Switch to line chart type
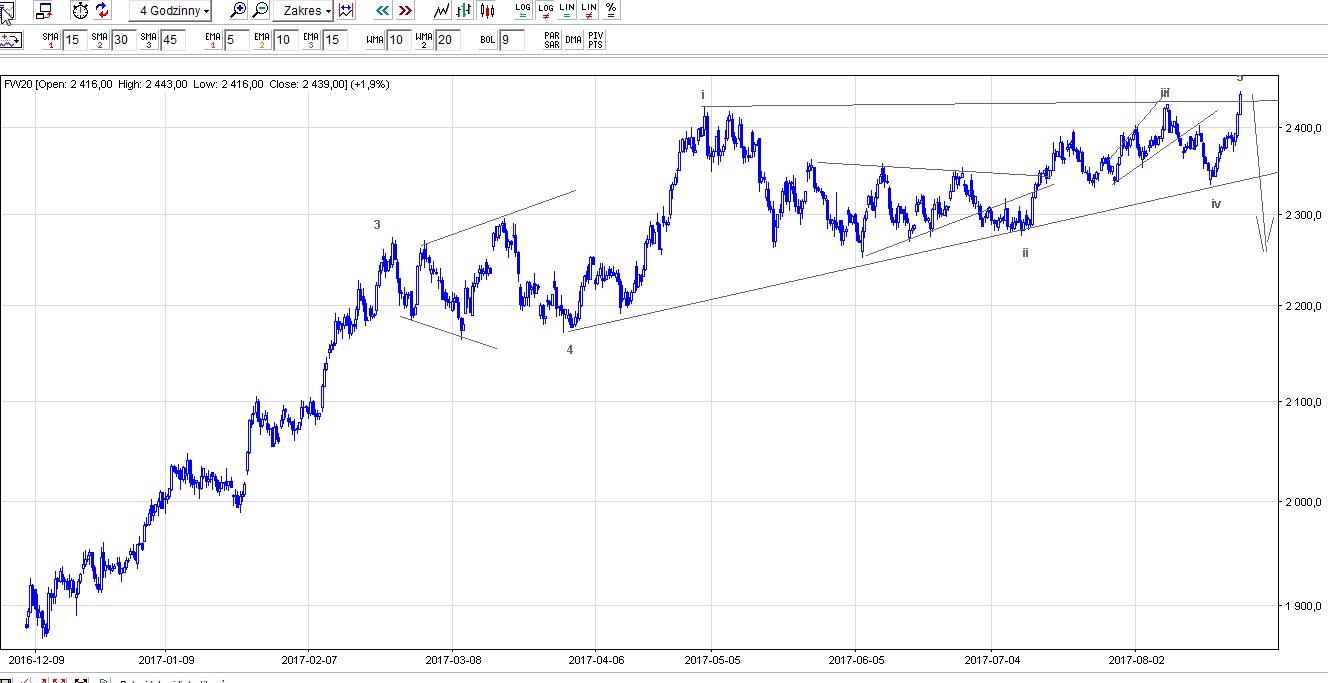The width and height of the screenshot is (1328, 683). [x=441, y=11]
